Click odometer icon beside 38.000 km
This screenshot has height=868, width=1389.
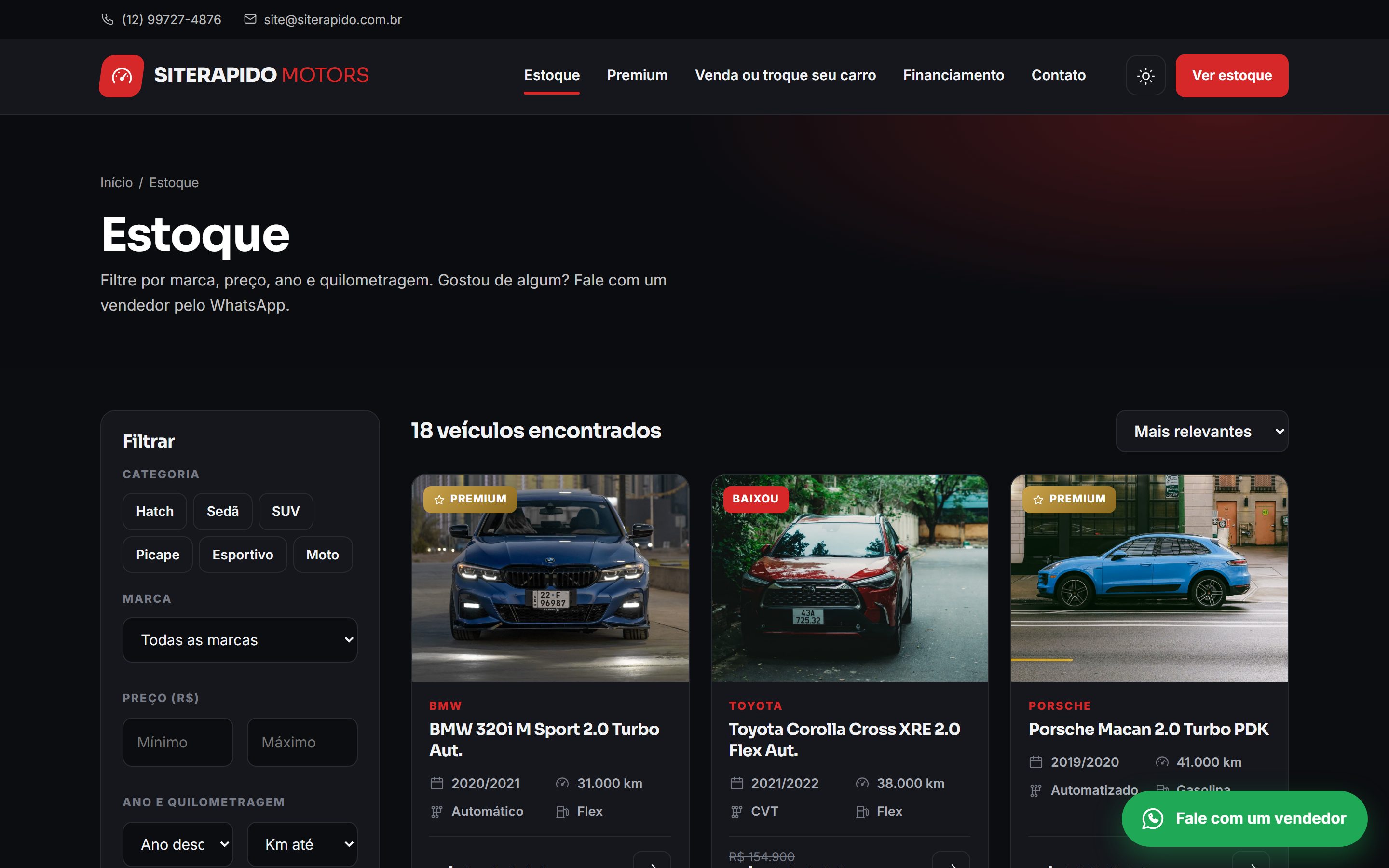862,783
